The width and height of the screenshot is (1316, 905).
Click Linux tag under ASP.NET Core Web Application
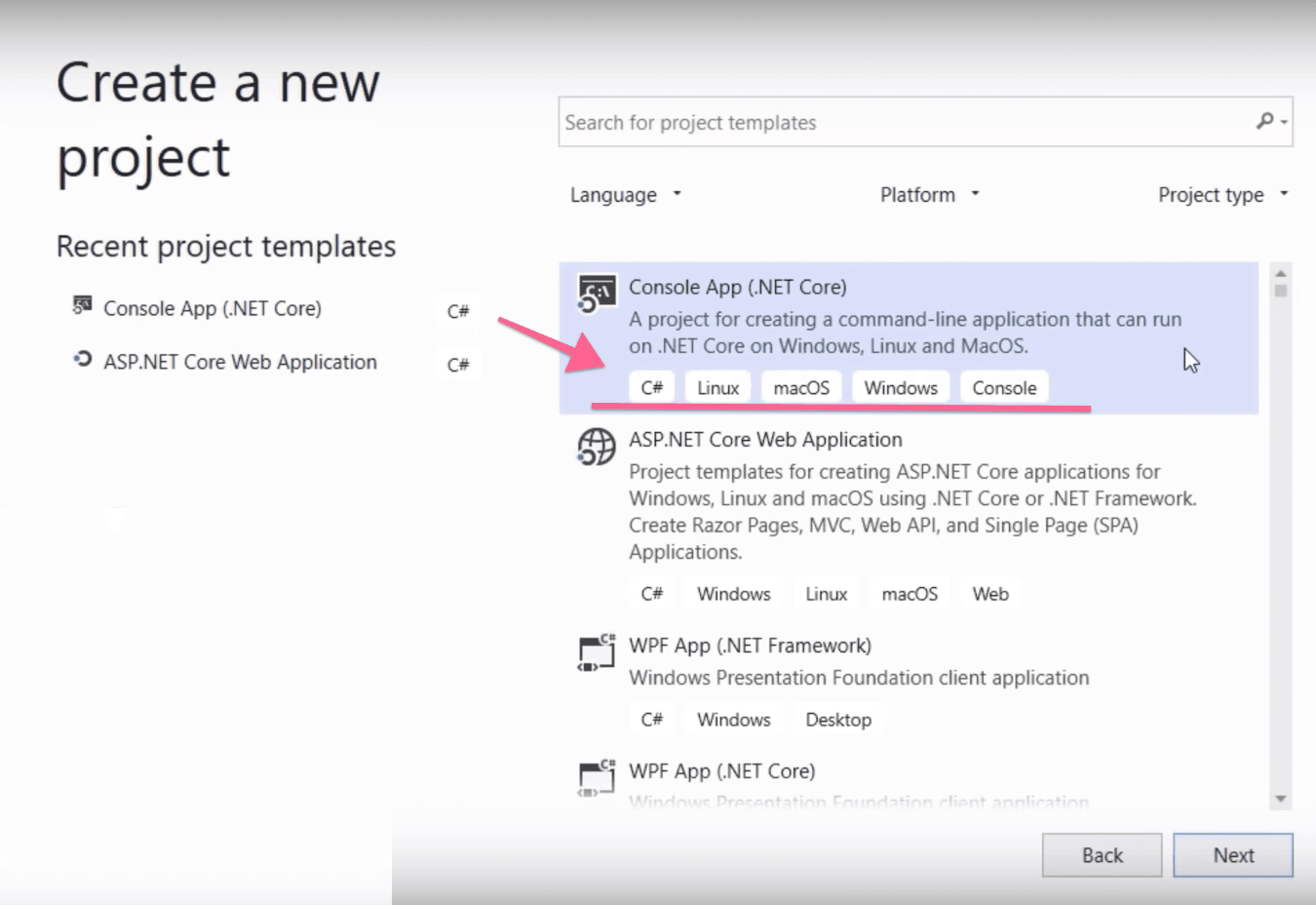(x=827, y=594)
